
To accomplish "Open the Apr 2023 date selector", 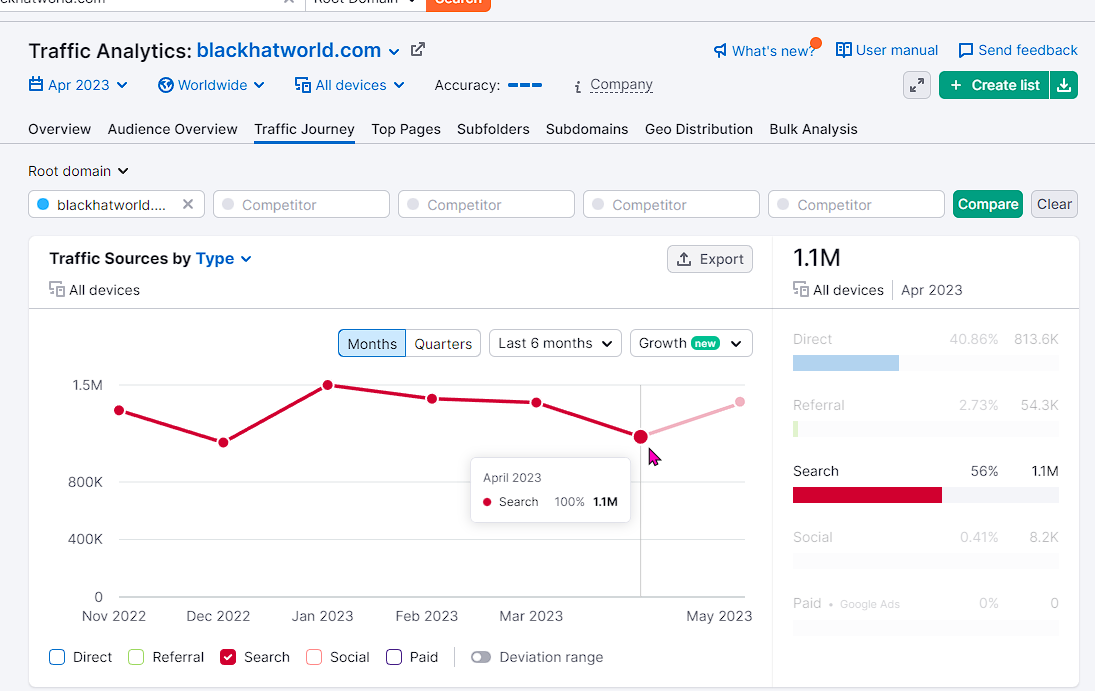I will (78, 85).
